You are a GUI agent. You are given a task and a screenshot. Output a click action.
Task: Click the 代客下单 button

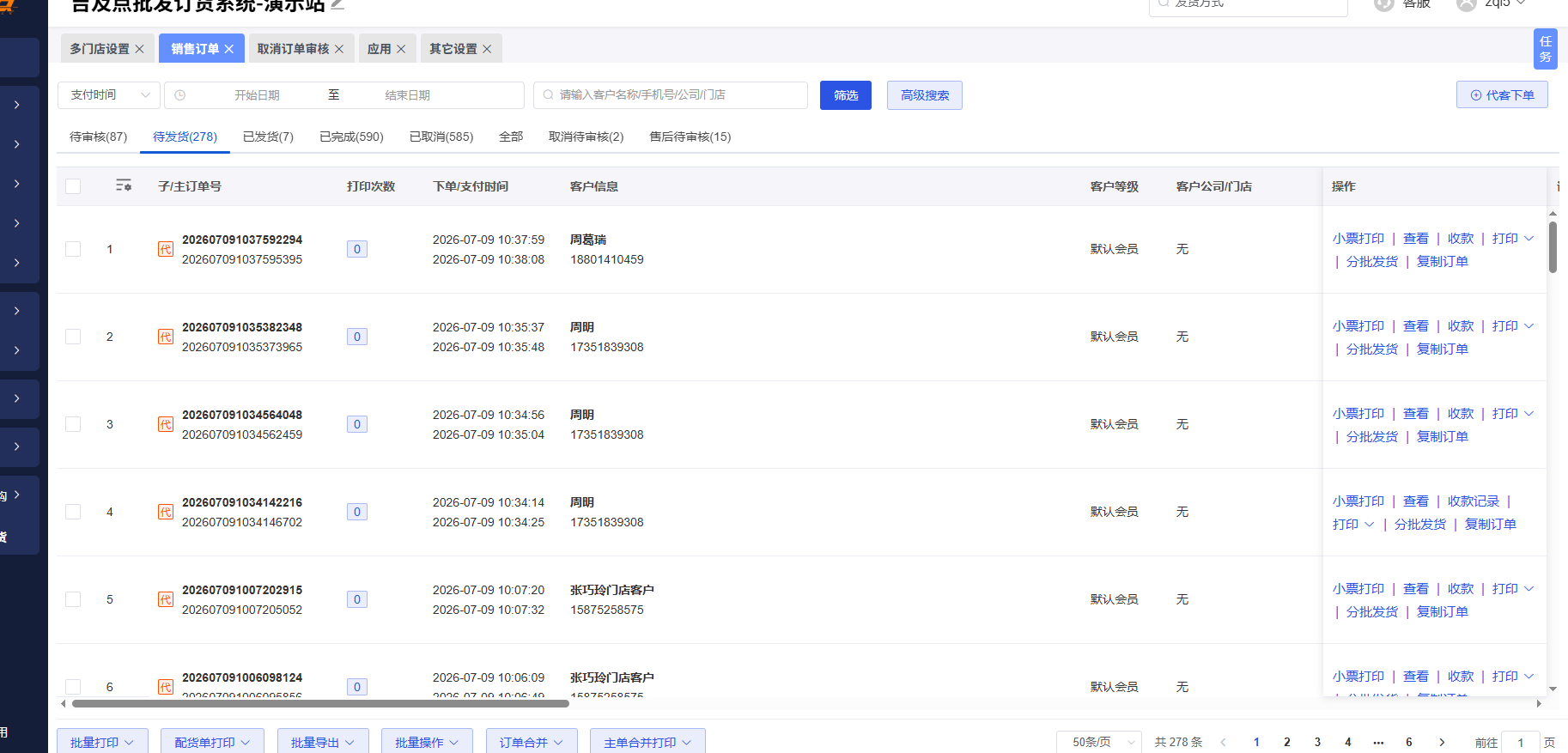click(1502, 95)
